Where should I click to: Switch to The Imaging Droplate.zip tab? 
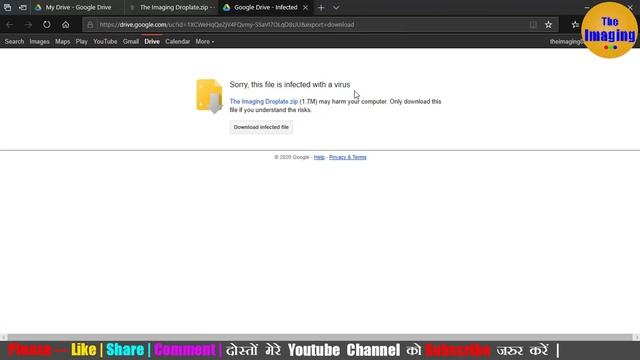click(x=171, y=7)
